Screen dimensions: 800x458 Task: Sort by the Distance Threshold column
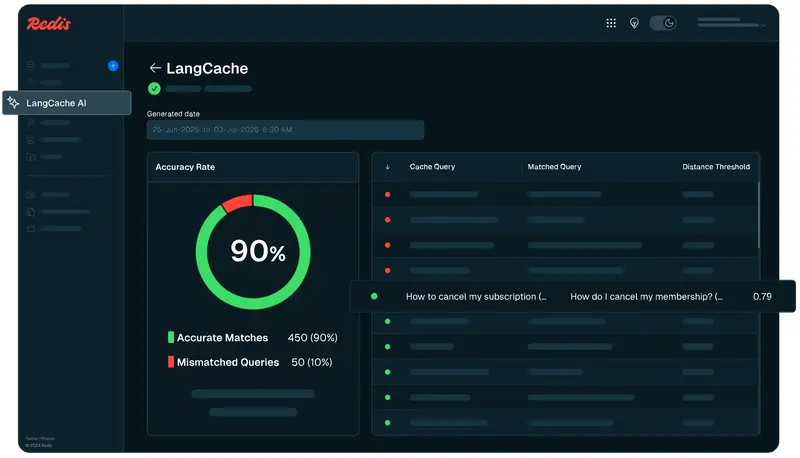pyautogui.click(x=716, y=167)
